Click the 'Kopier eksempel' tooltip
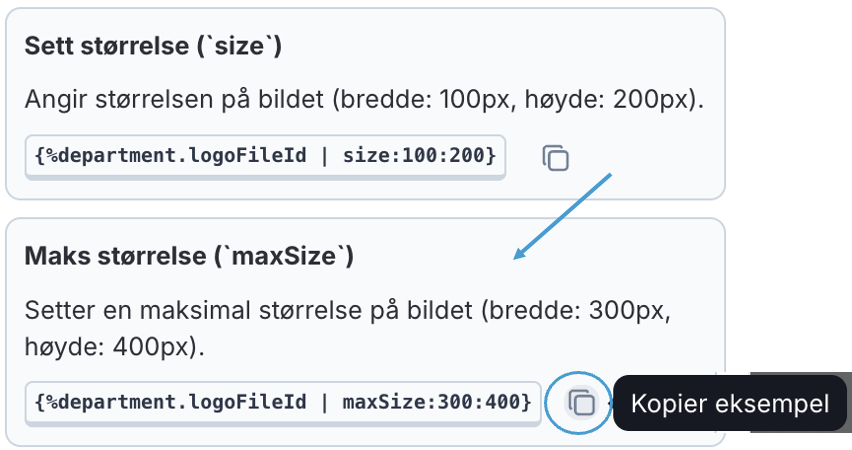This screenshot has height=450, width=852. tap(730, 404)
